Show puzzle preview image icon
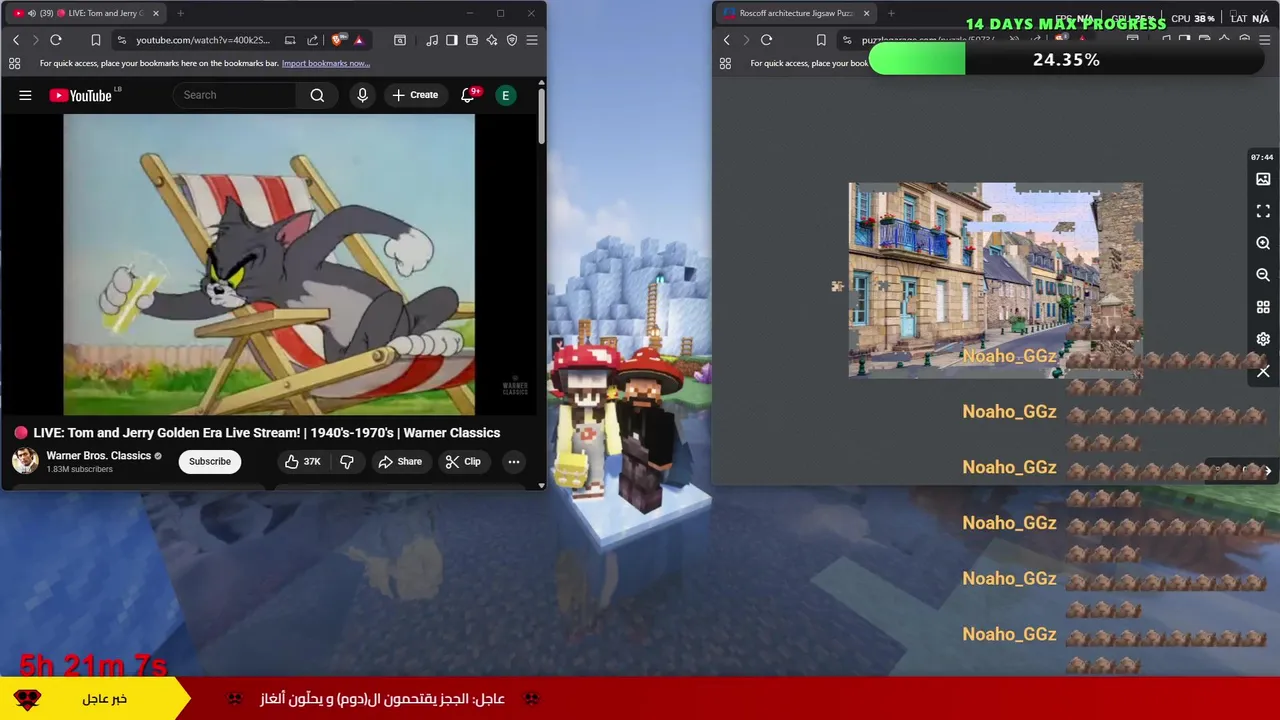This screenshot has height=720, width=1280. 1263,179
